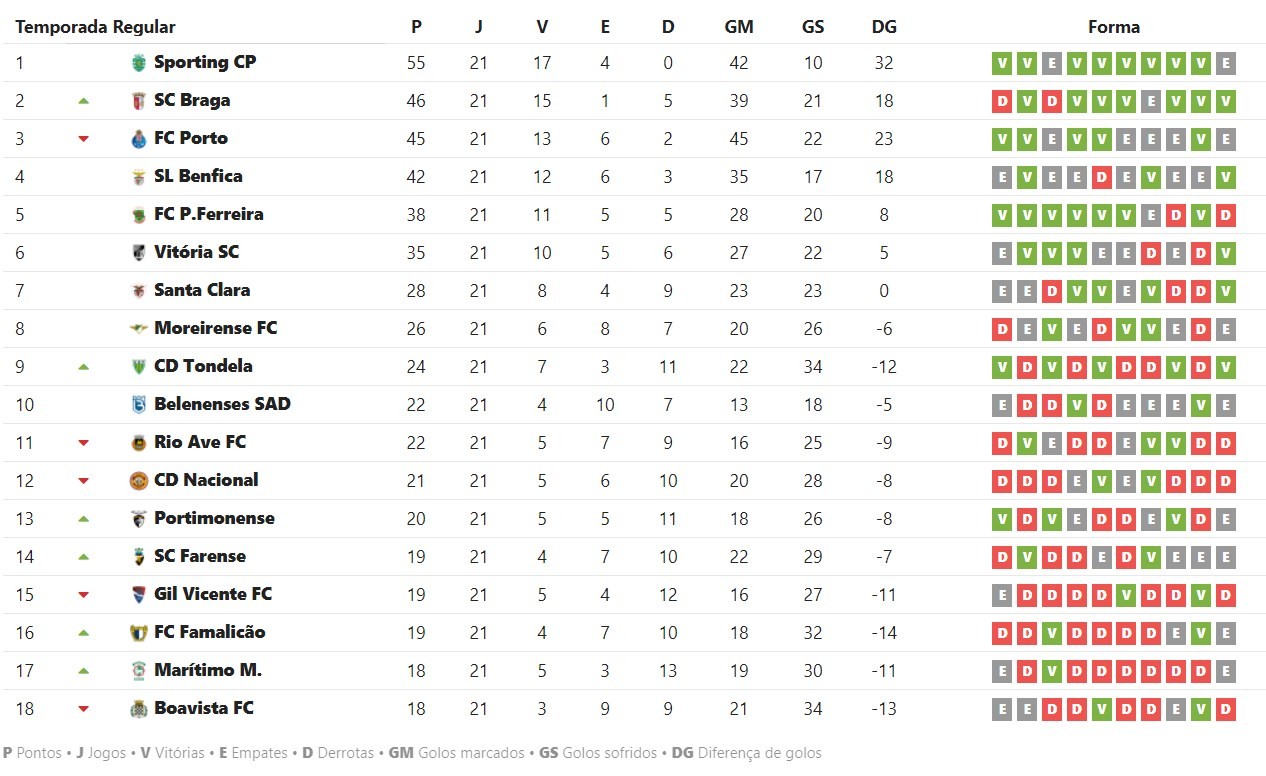Open the Santa Clara team link

[202, 290]
